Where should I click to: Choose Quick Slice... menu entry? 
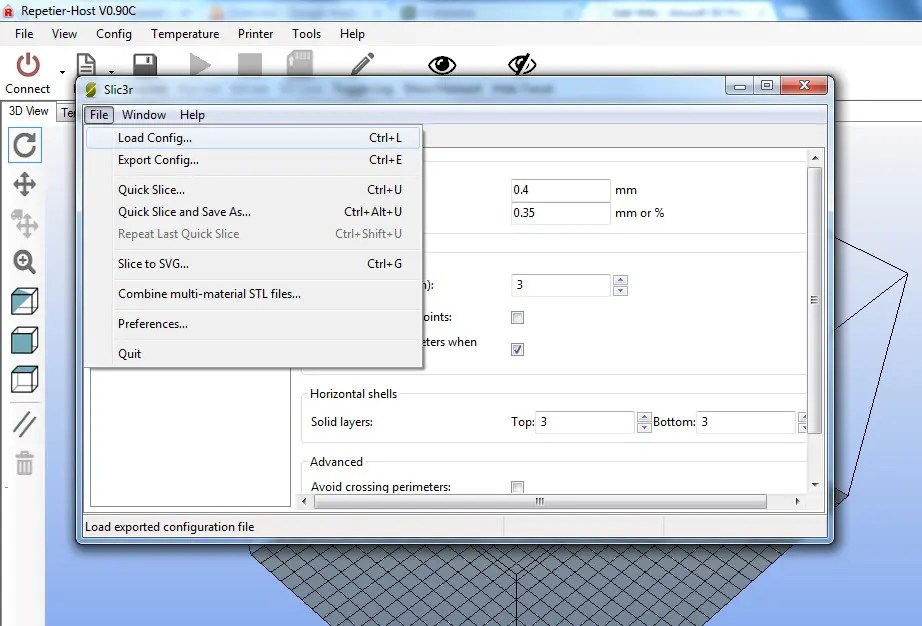coord(253,190)
